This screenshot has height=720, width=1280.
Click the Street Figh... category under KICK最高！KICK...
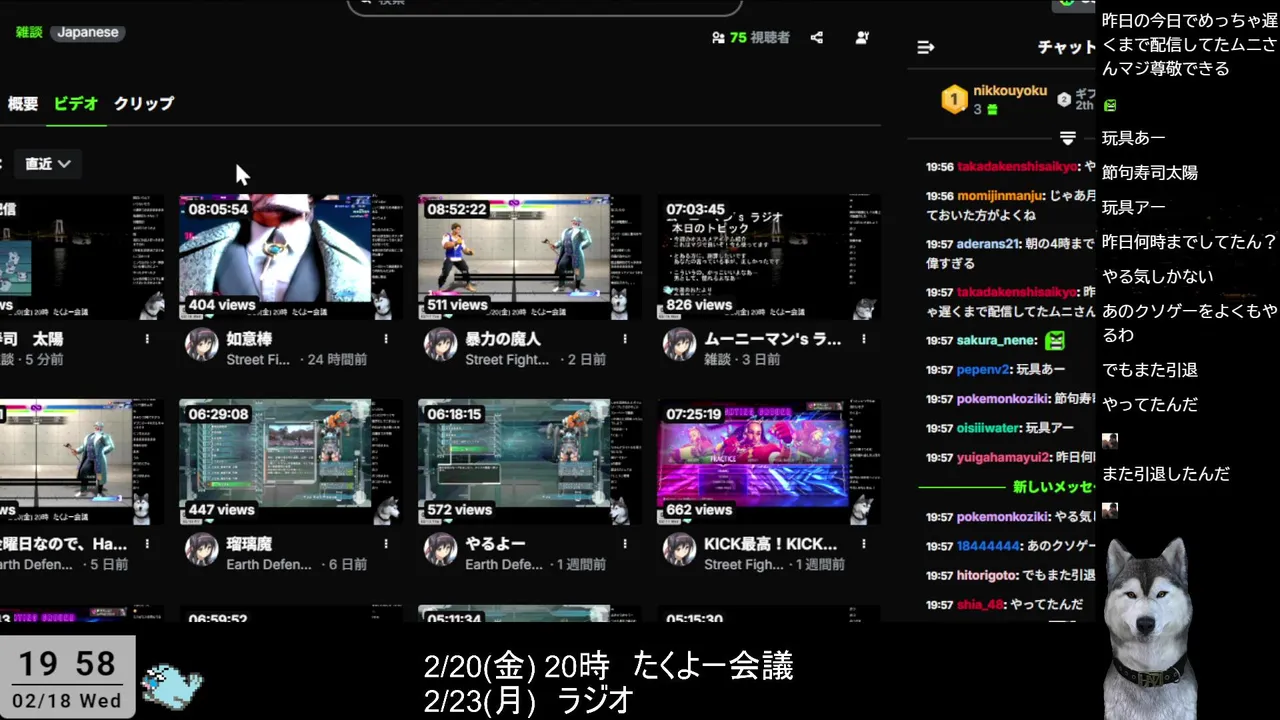pyautogui.click(x=743, y=565)
